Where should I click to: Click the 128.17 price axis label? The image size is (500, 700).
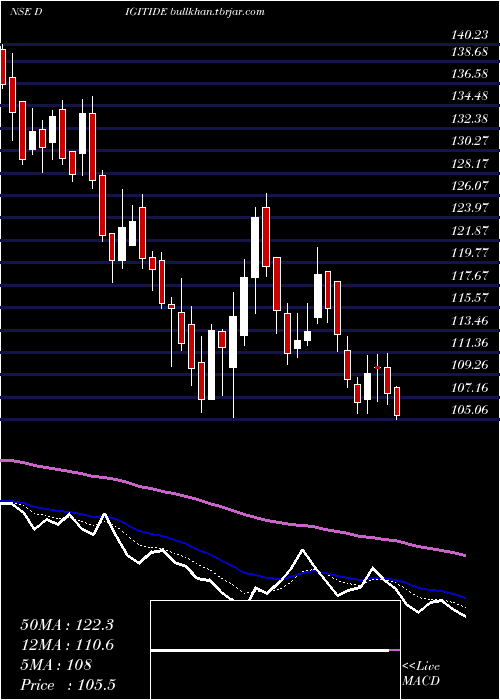[x=469, y=163]
